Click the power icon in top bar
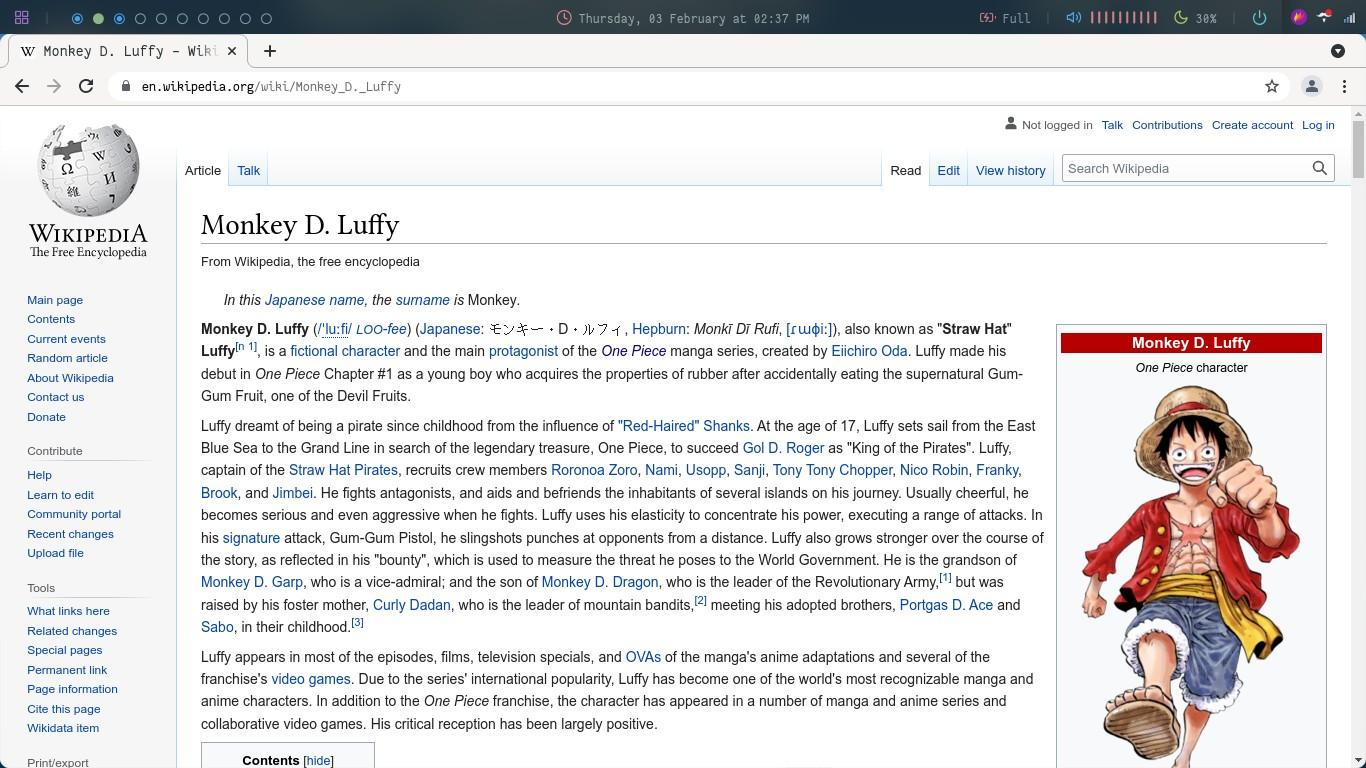Image resolution: width=1366 pixels, height=768 pixels. 1259,18
